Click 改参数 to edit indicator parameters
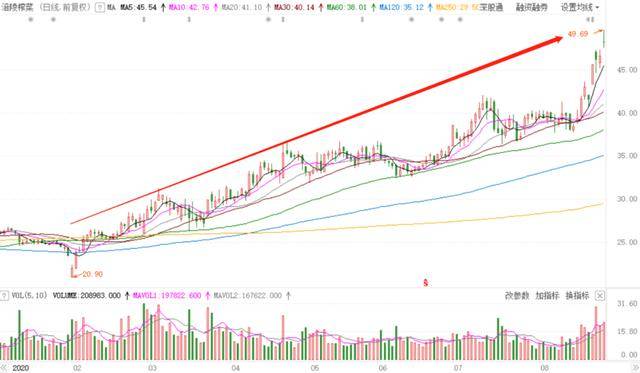Viewport: 640px width, 373px height. (517, 295)
